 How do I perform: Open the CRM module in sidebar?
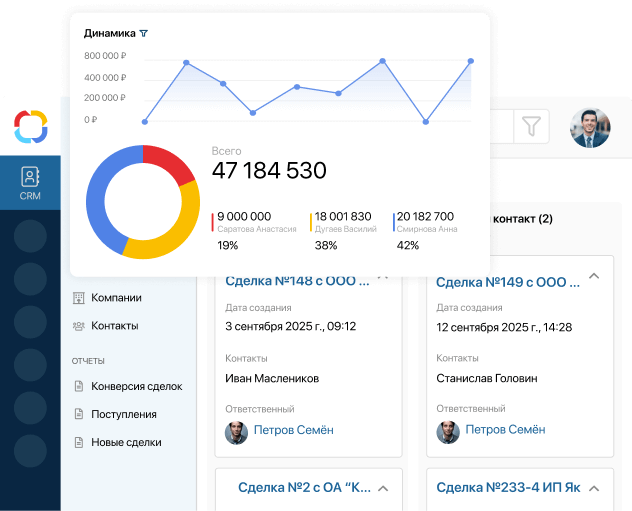tap(30, 184)
